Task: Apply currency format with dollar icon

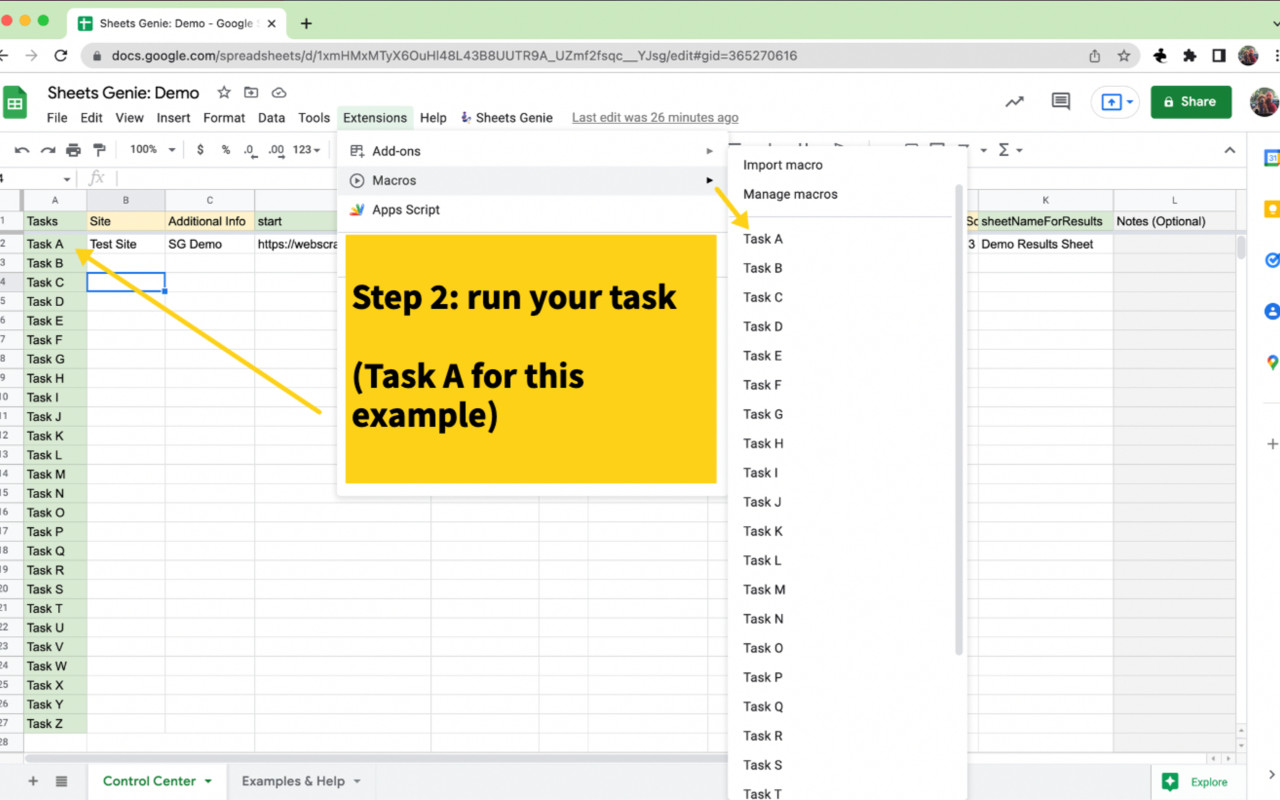Action: [200, 150]
